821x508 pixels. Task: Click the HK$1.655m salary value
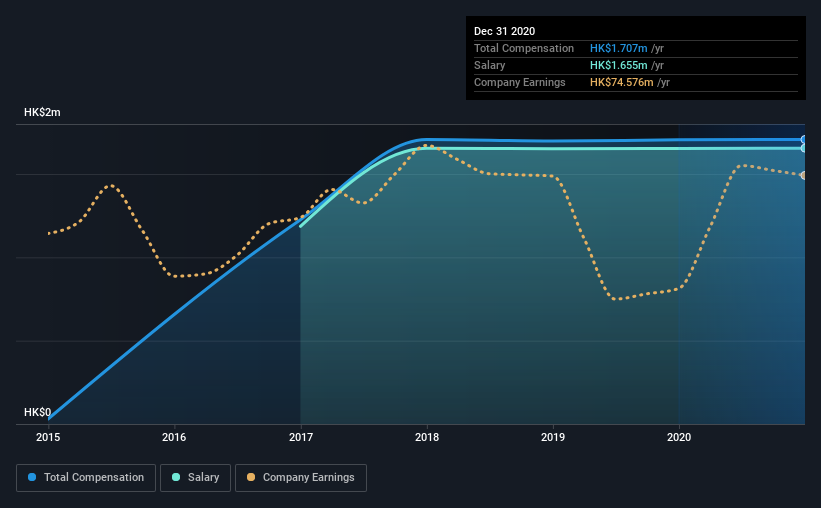click(618, 65)
